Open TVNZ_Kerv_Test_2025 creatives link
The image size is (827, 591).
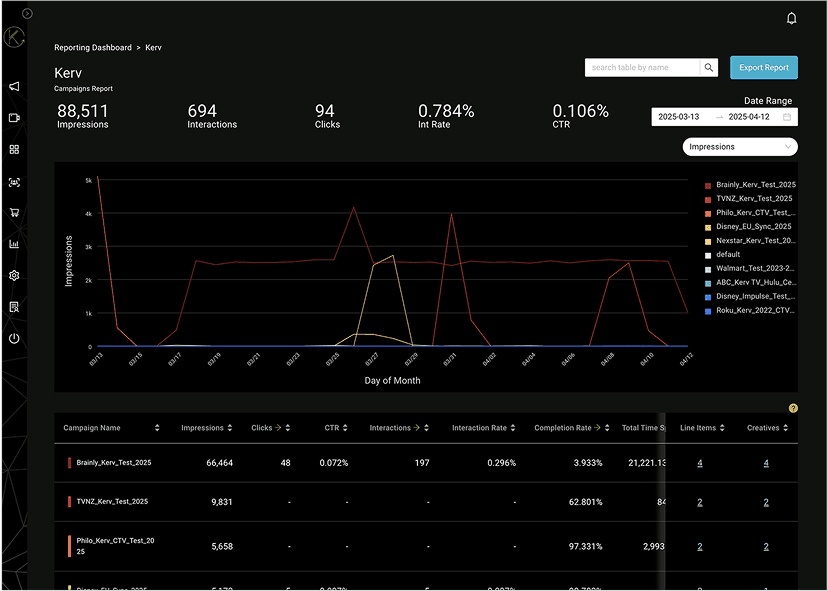coord(766,502)
